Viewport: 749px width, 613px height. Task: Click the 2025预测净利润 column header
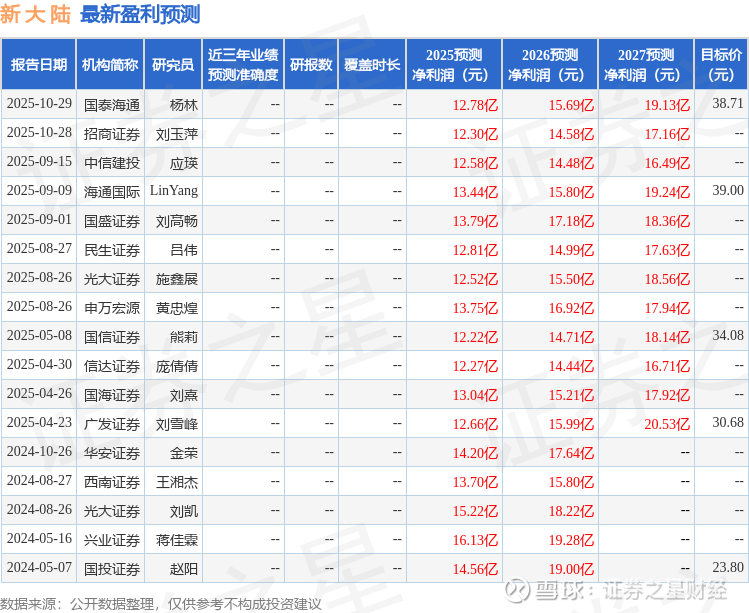click(x=454, y=65)
